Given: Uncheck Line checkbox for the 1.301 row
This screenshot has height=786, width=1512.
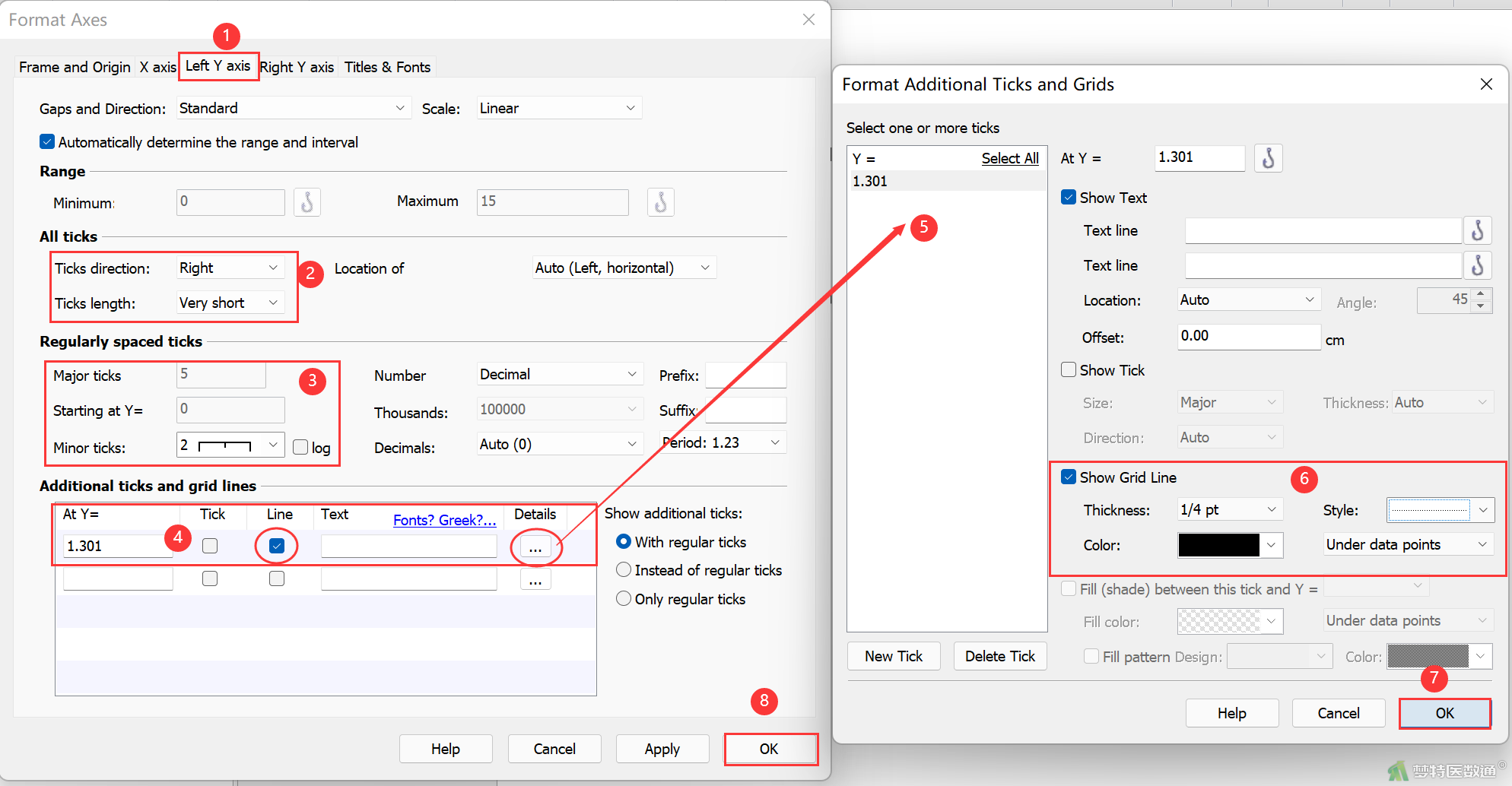Looking at the screenshot, I should [277, 546].
